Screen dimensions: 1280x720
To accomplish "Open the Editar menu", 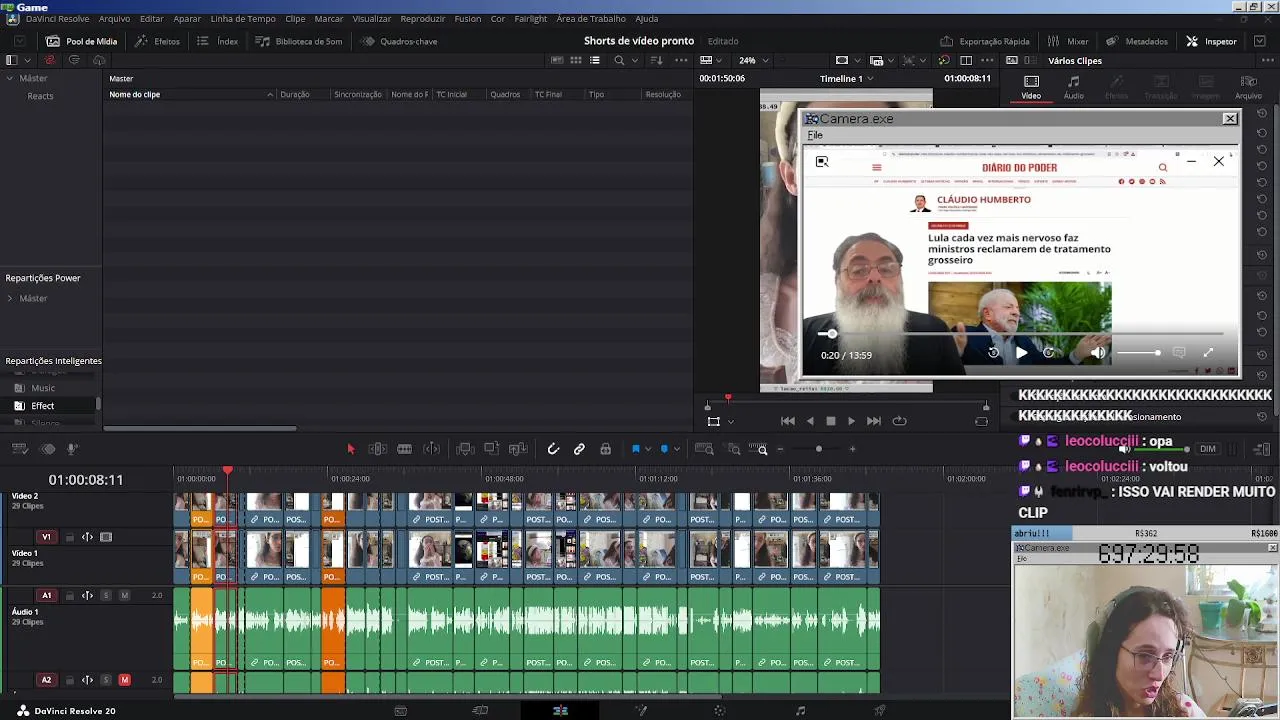I will (x=152, y=19).
